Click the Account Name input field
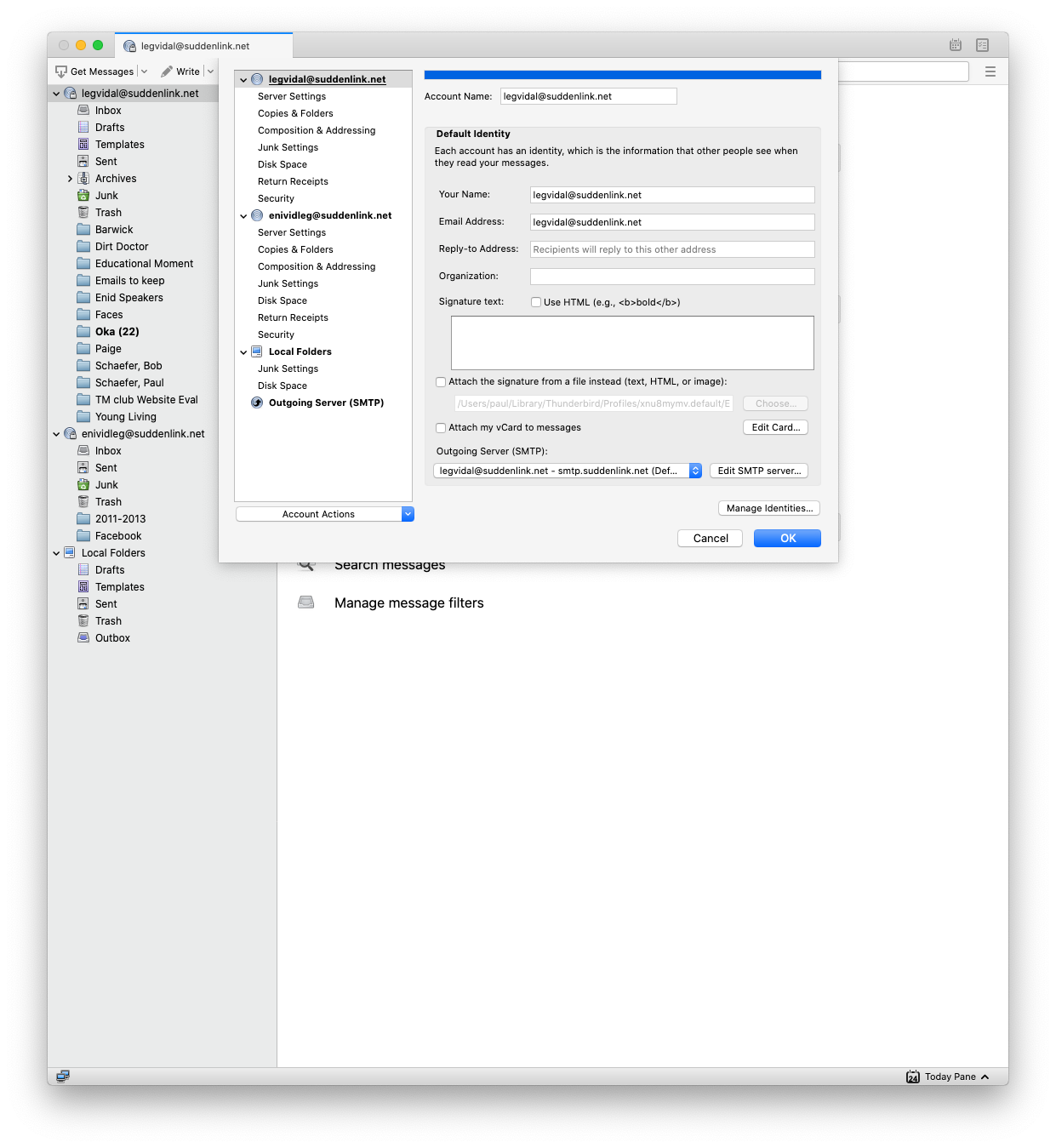This screenshot has height=1148, width=1056. pos(589,96)
